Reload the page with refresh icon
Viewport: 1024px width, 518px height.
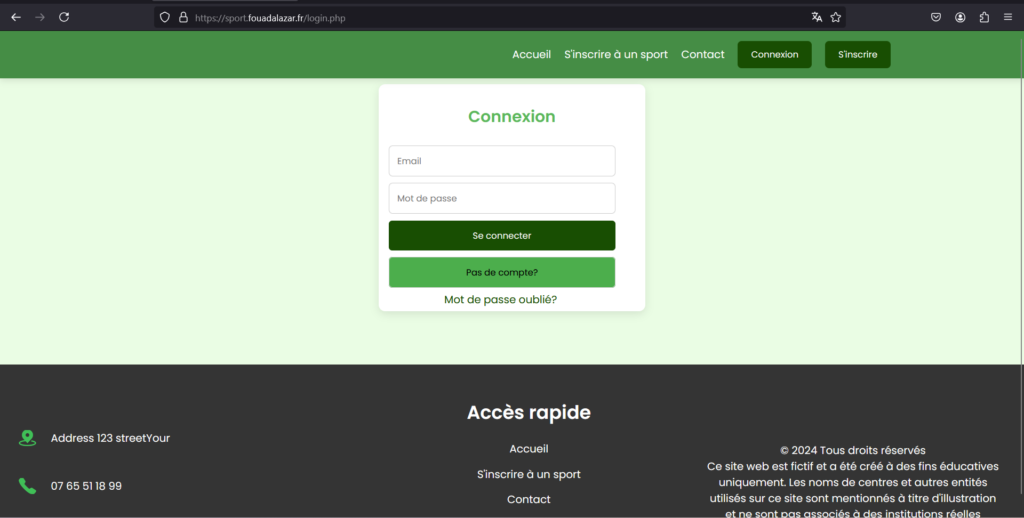coord(64,17)
